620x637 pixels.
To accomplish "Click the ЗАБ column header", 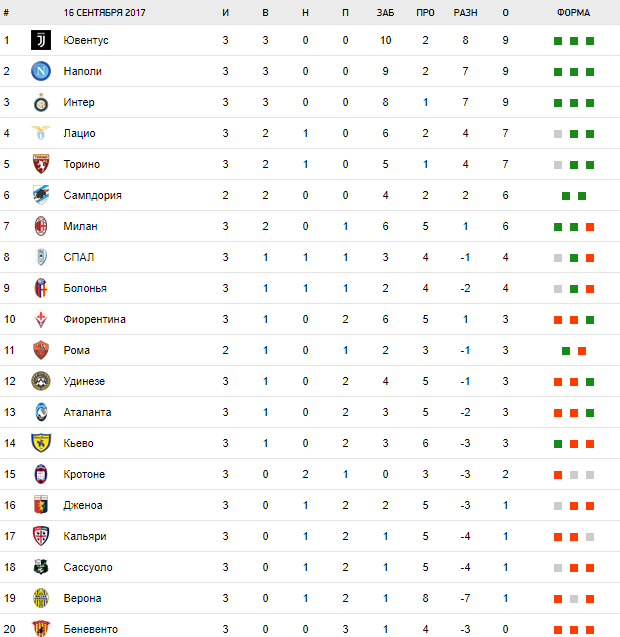I will [x=385, y=13].
